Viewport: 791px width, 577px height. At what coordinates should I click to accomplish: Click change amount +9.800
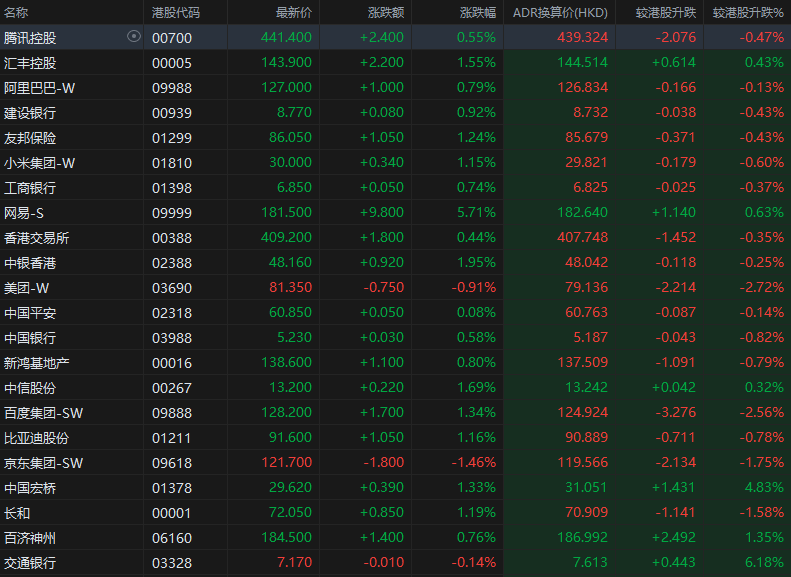coord(382,212)
